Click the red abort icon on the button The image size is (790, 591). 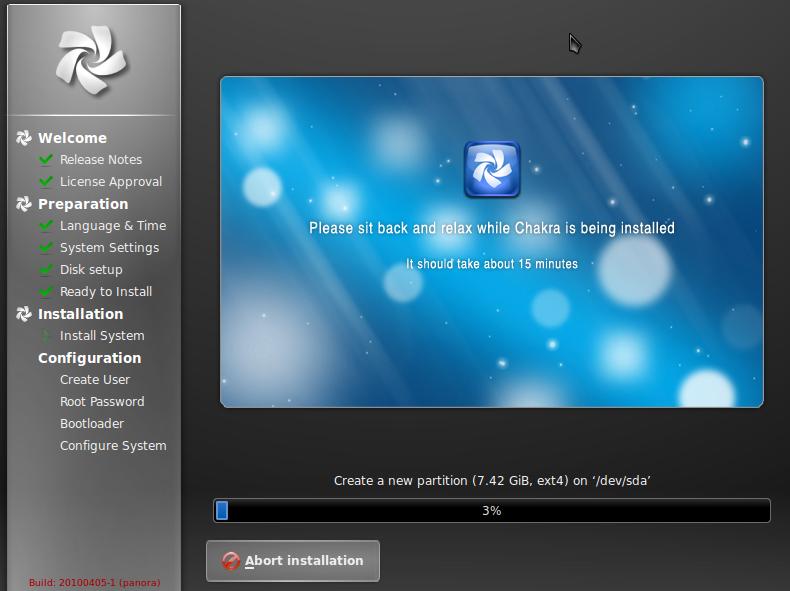(x=231, y=561)
